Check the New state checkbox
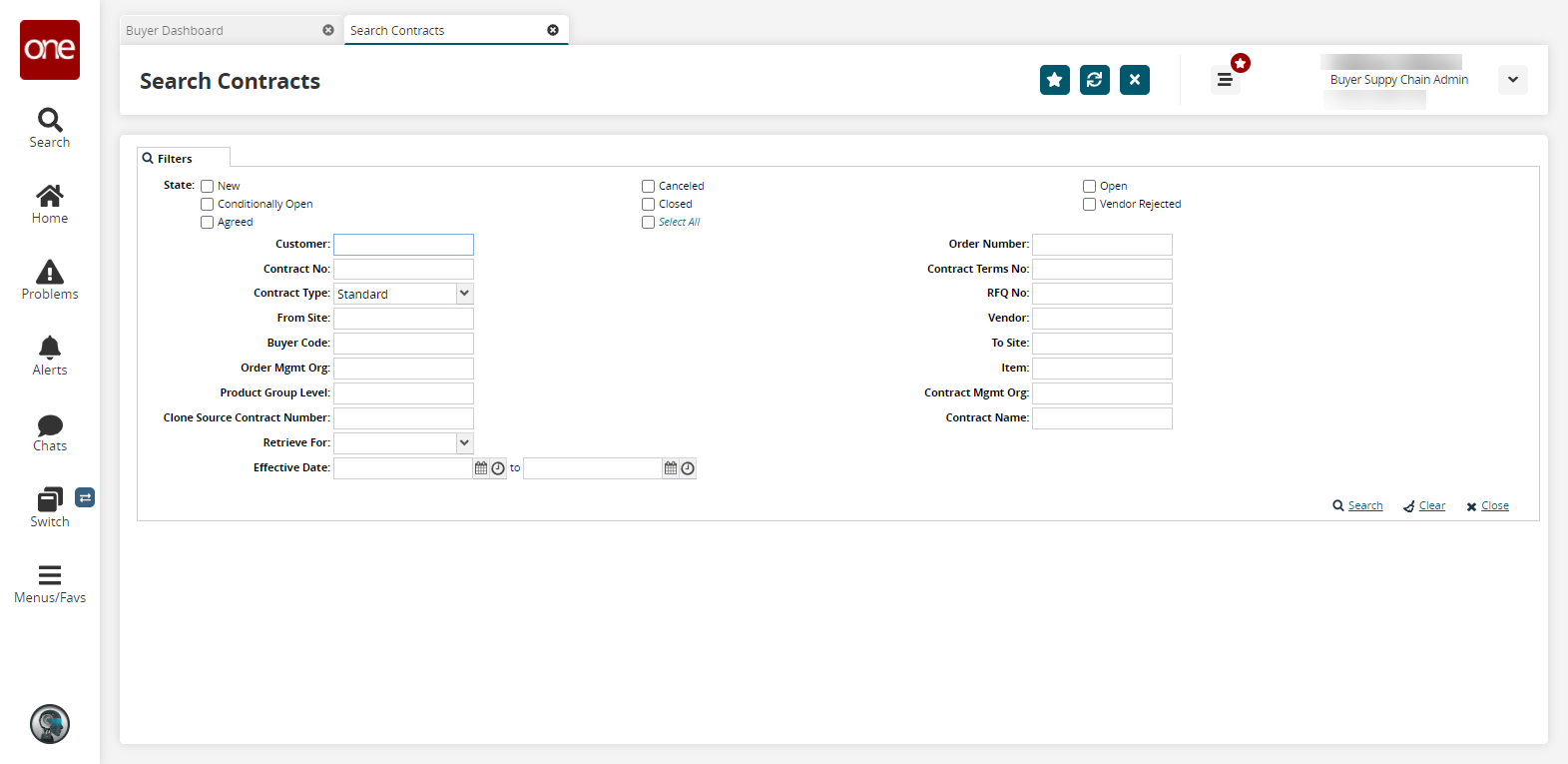Screen dimensions: 1568x764 [x=208, y=187]
